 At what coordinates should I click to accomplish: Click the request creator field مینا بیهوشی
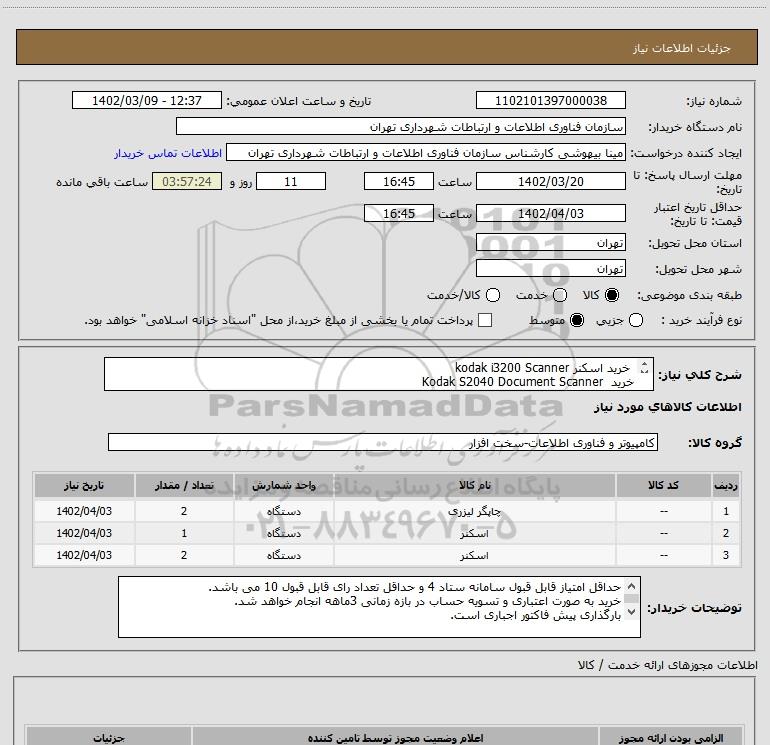[x=426, y=153]
